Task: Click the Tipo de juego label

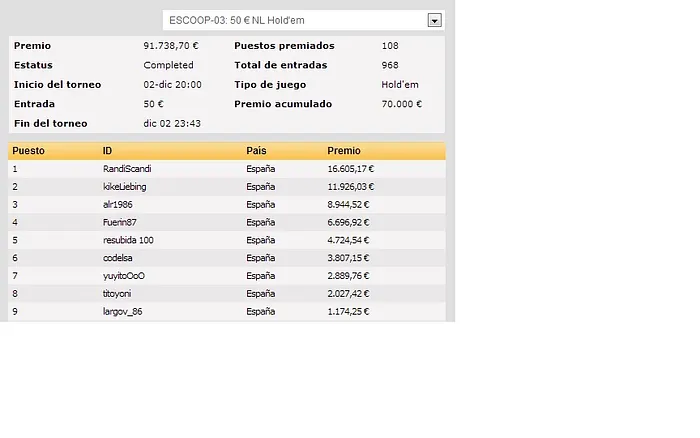Action: tap(270, 84)
